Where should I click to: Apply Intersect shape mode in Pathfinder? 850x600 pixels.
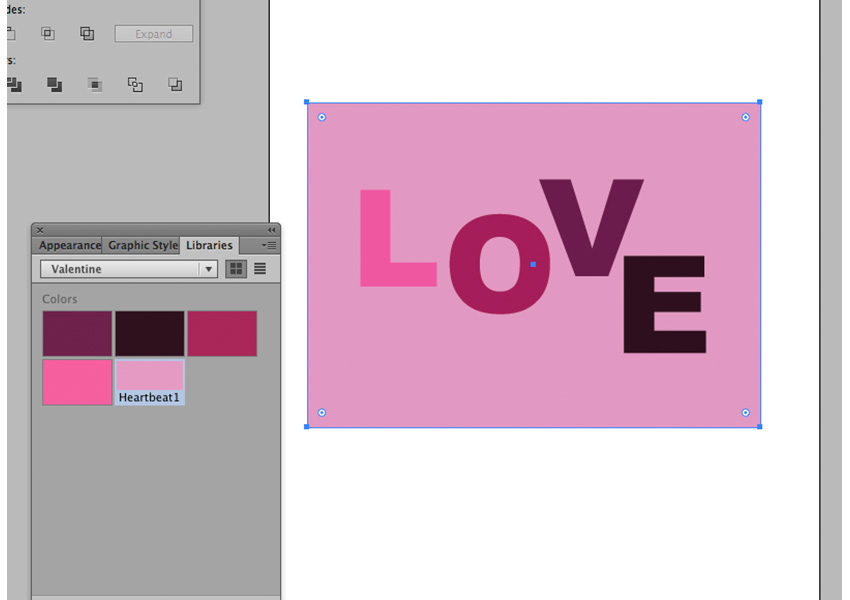(x=48, y=34)
